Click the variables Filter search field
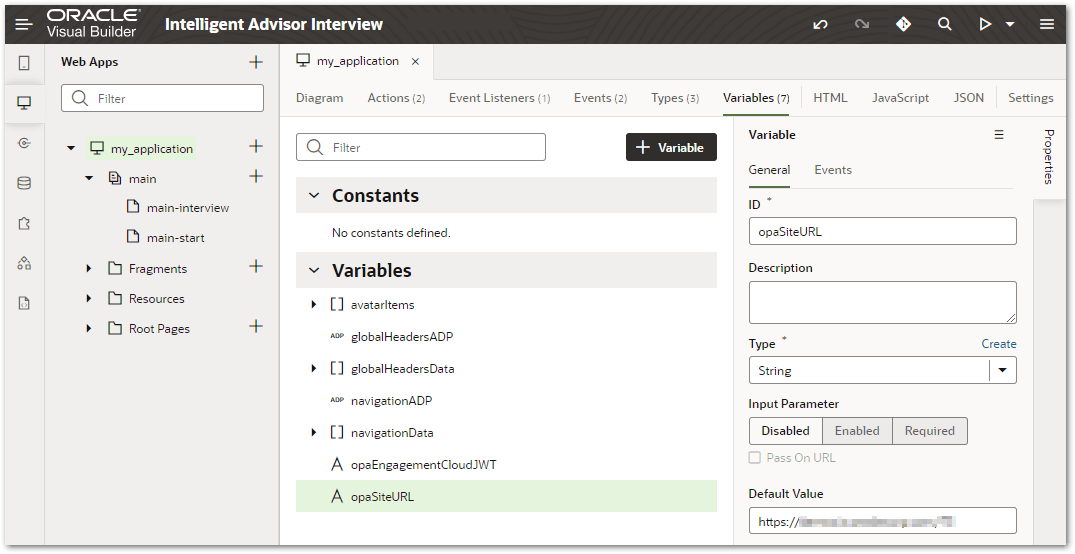 point(421,147)
